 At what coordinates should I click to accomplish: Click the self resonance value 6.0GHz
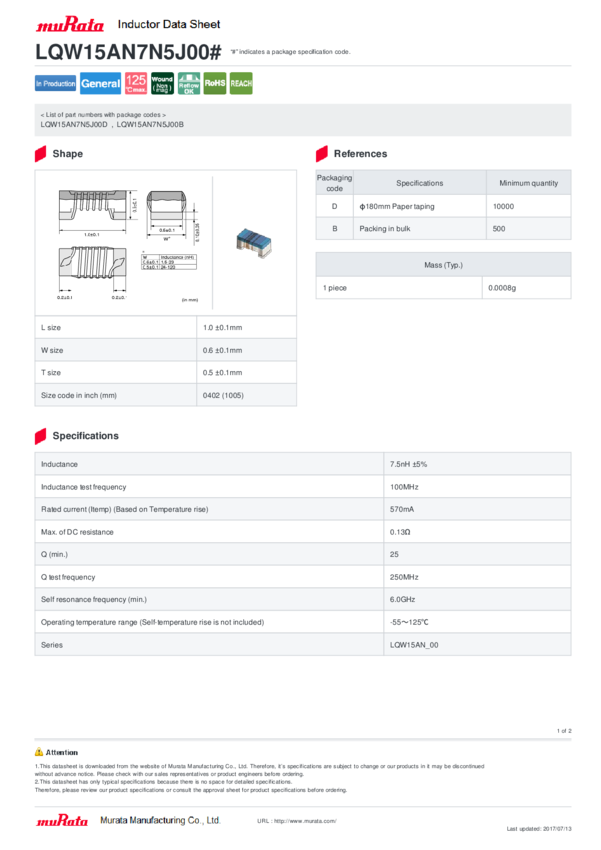tap(403, 600)
